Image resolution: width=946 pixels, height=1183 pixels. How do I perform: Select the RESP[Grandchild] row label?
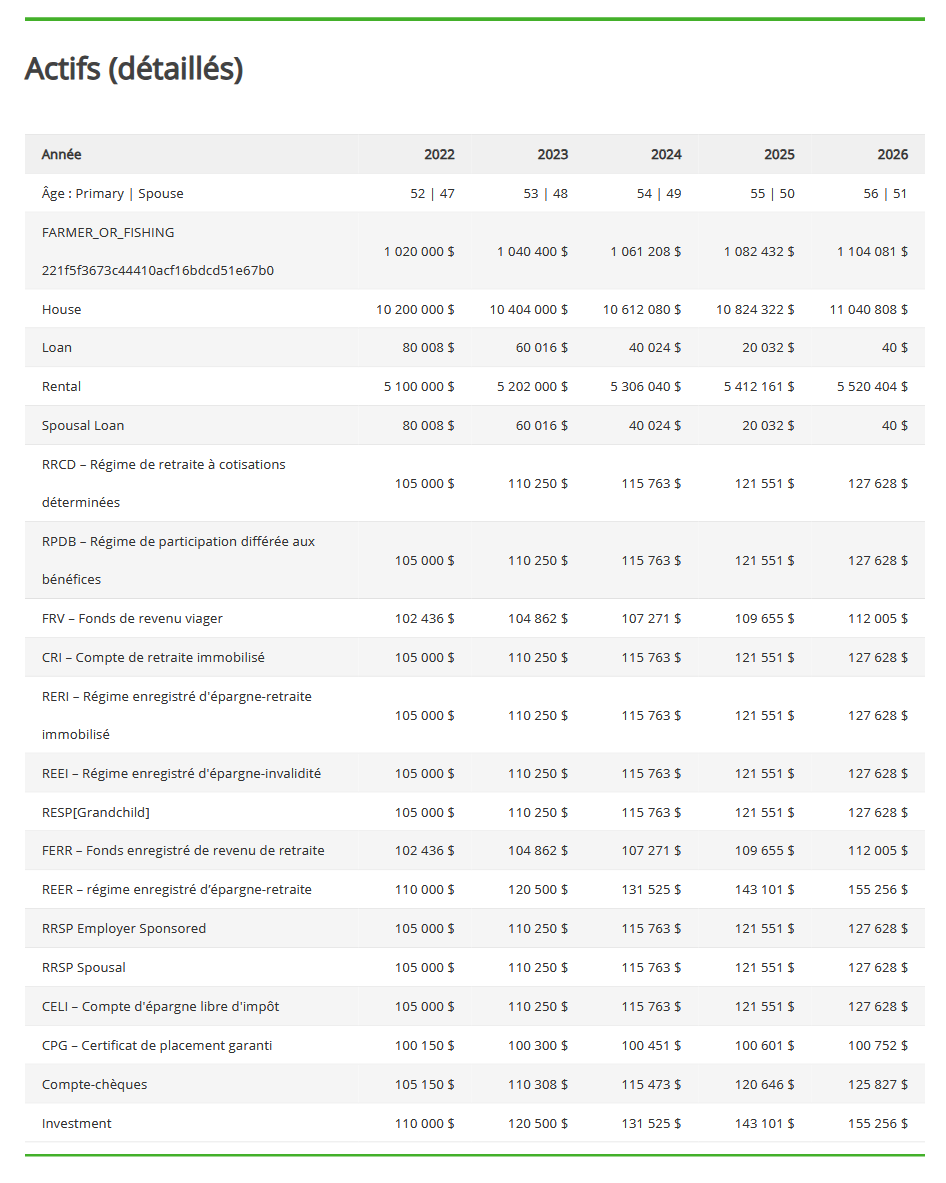[x=96, y=812]
